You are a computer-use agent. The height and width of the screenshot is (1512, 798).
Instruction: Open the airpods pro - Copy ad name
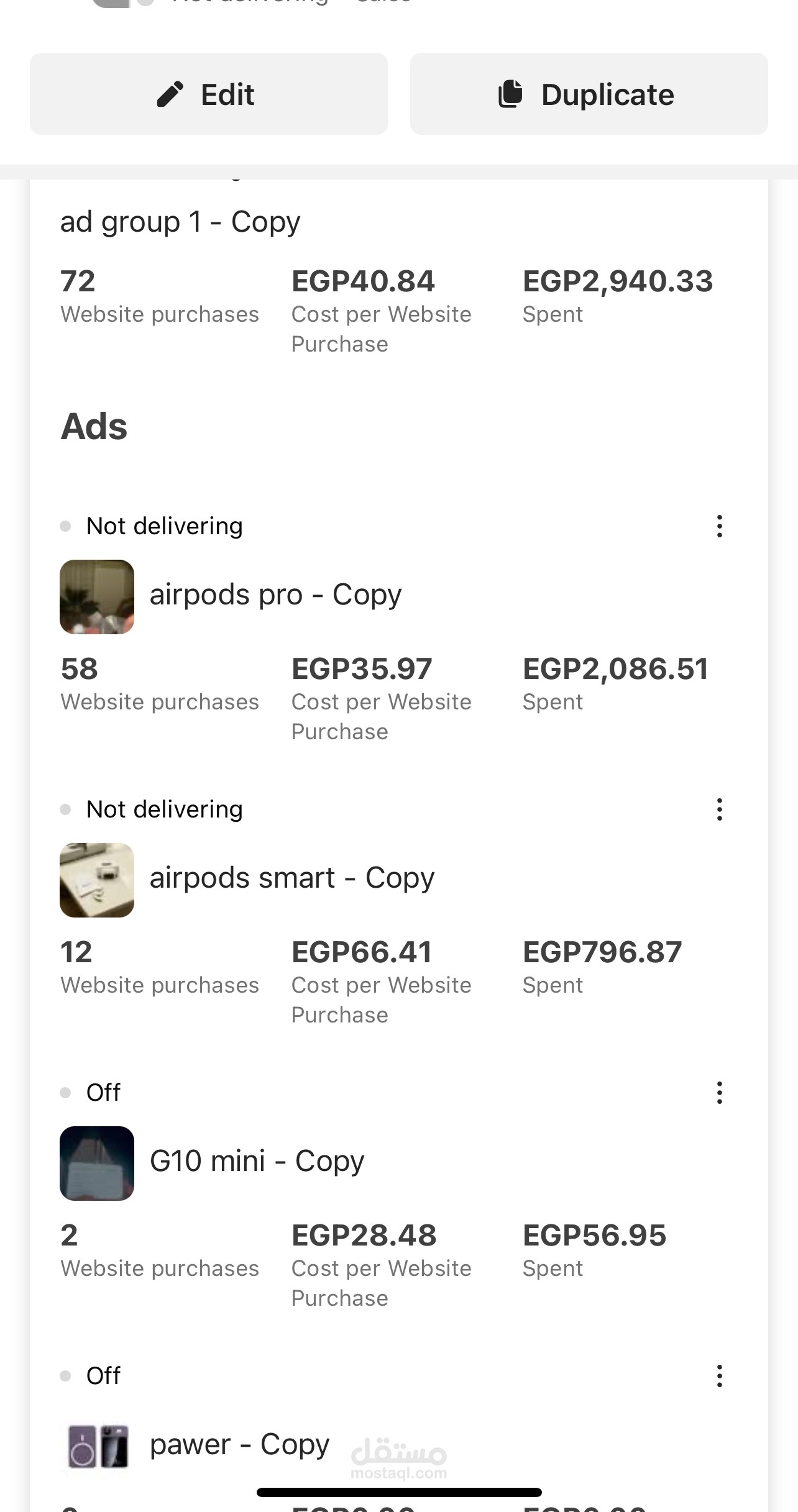click(275, 594)
